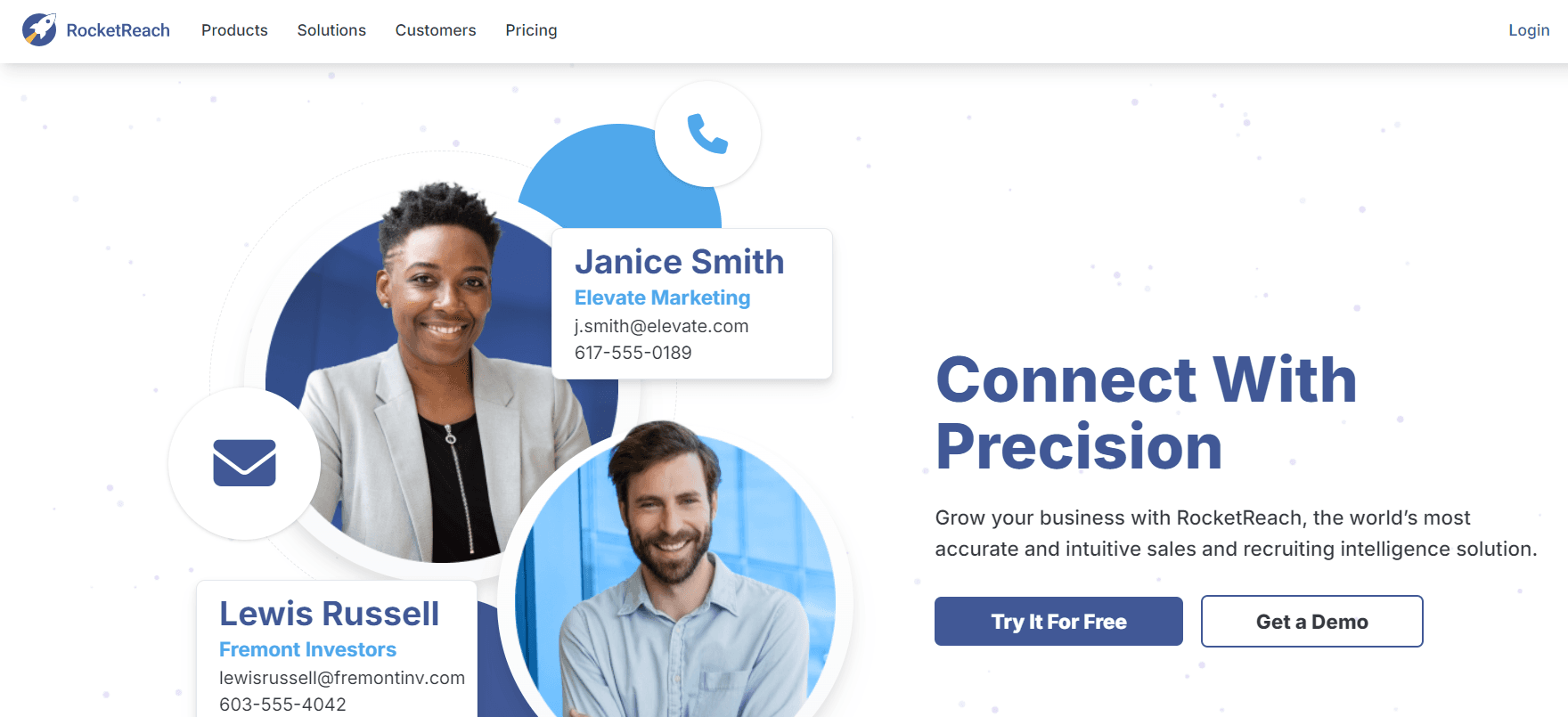Click the Fremont Investors company text
The height and width of the screenshot is (717, 1568).
pos(308,649)
